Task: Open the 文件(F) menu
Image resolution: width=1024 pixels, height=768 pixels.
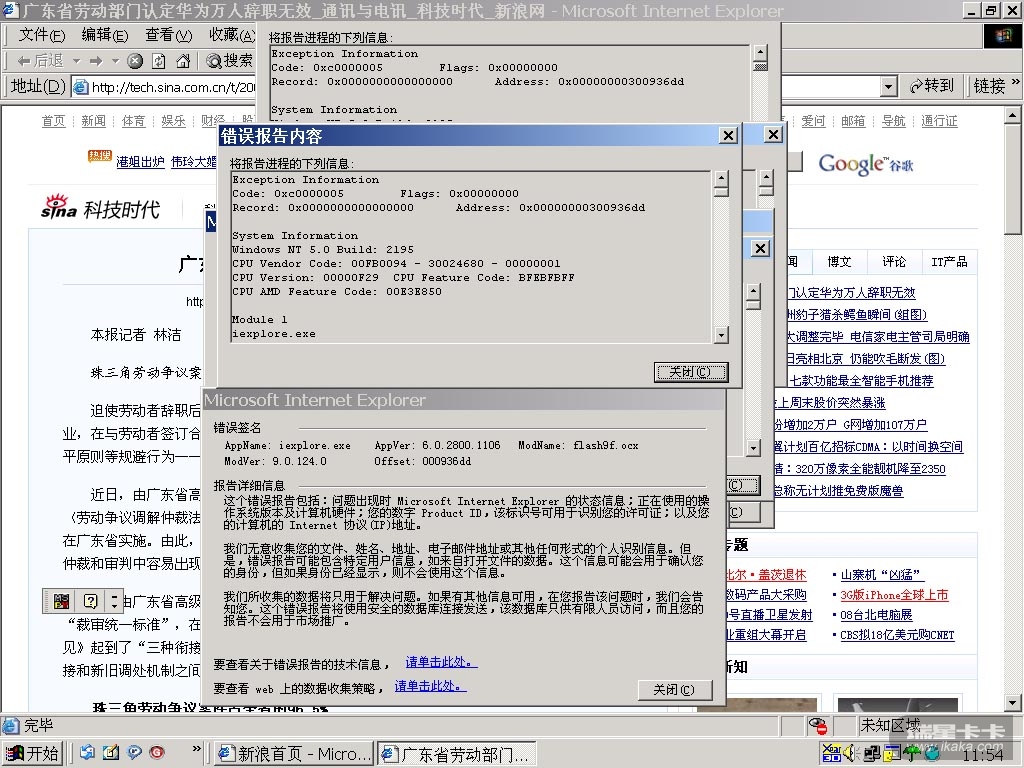Action: tap(42, 35)
